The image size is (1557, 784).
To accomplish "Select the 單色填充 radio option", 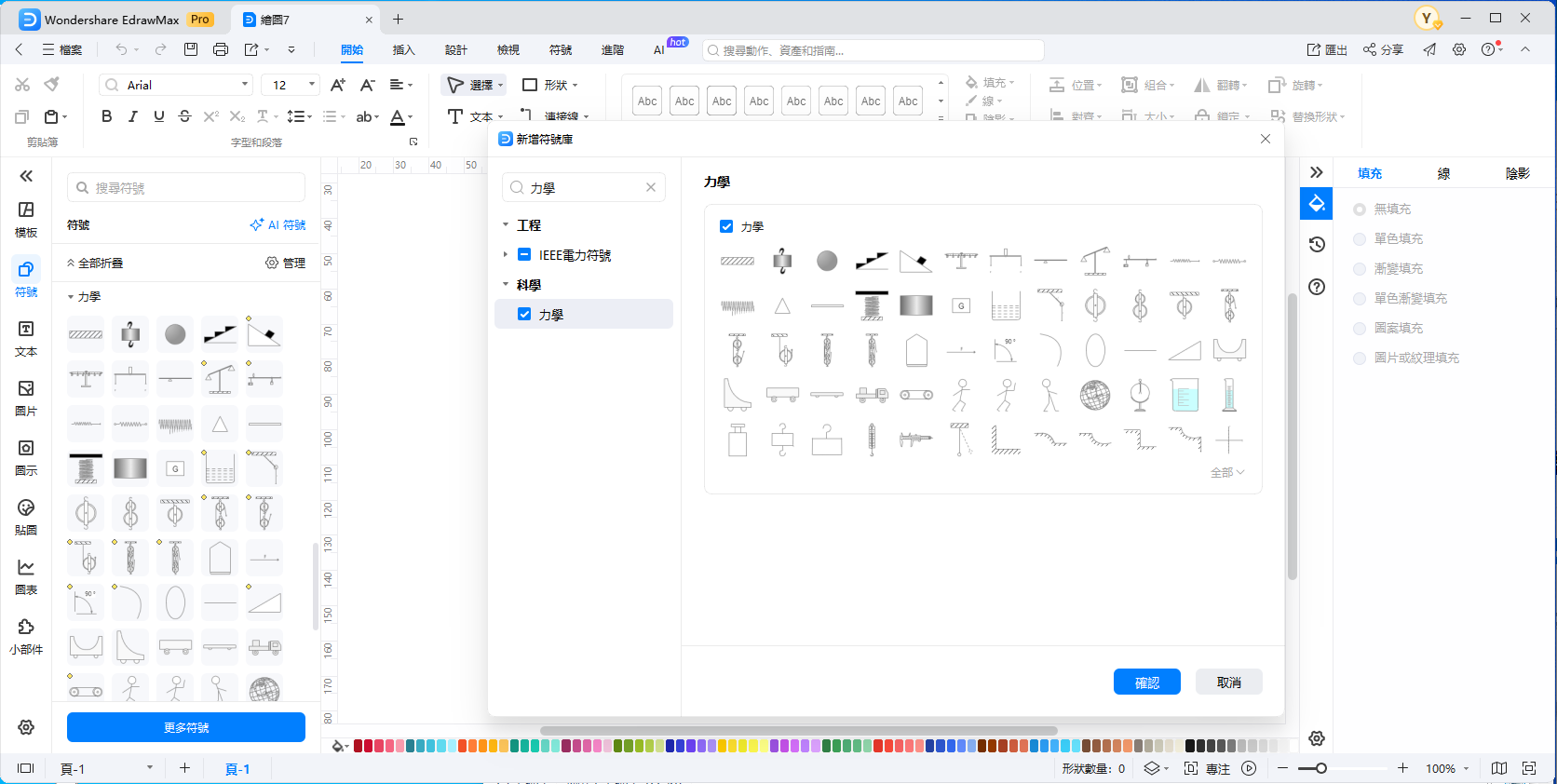I will point(1360,239).
